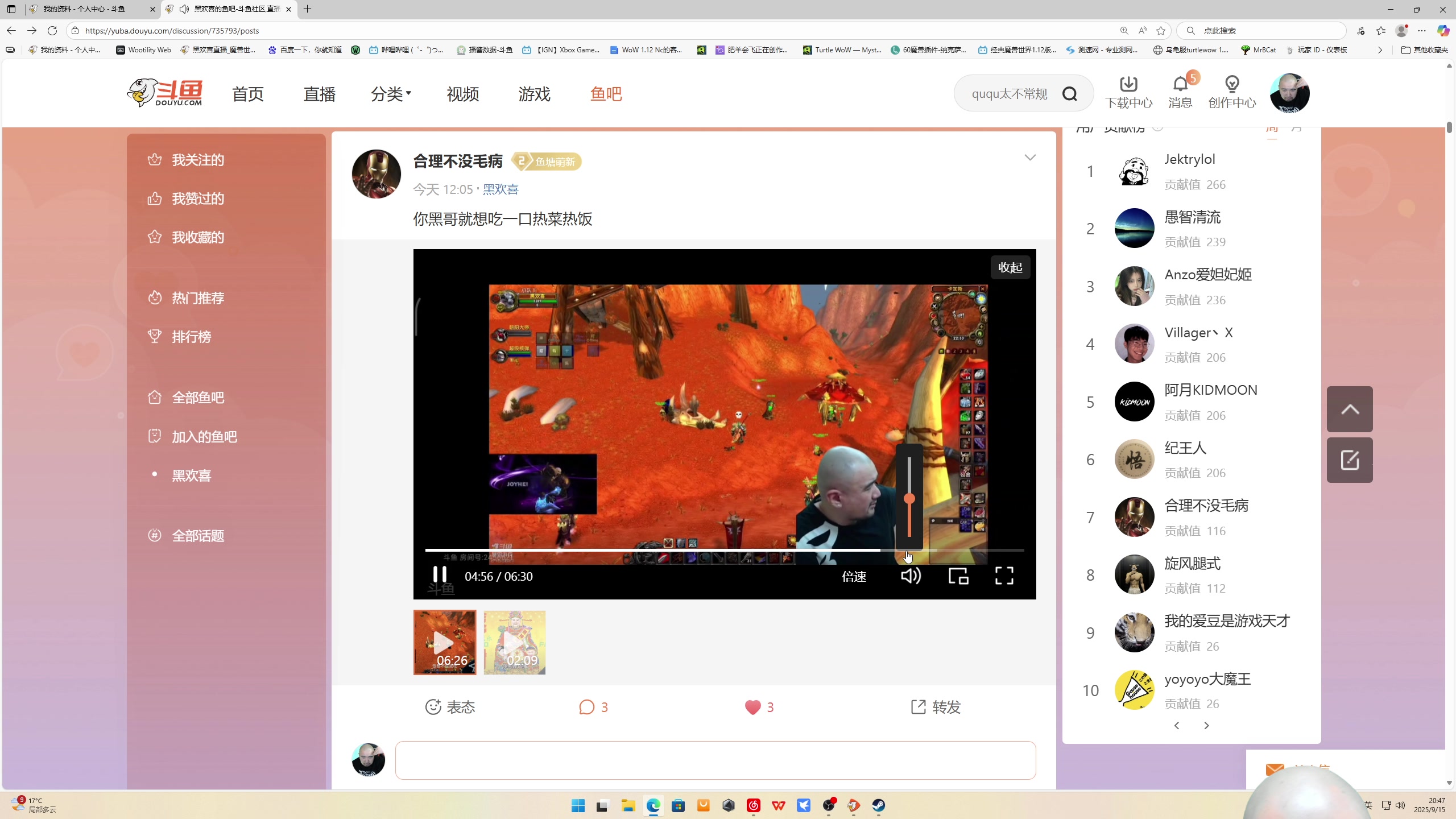
Task: Open 排行榜 in sidebar
Action: coord(192,337)
